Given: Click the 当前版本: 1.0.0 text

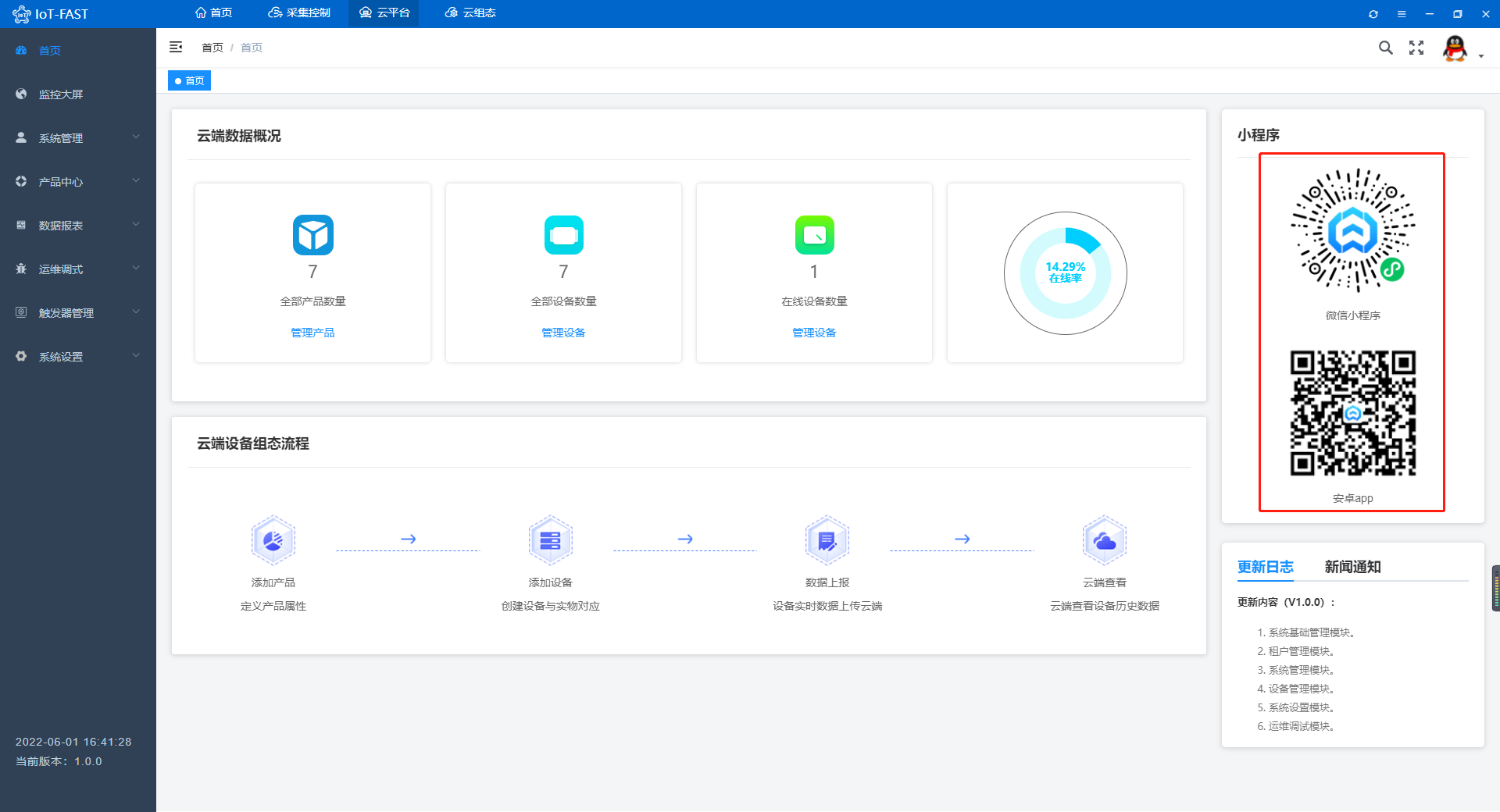Looking at the screenshot, I should [59, 761].
